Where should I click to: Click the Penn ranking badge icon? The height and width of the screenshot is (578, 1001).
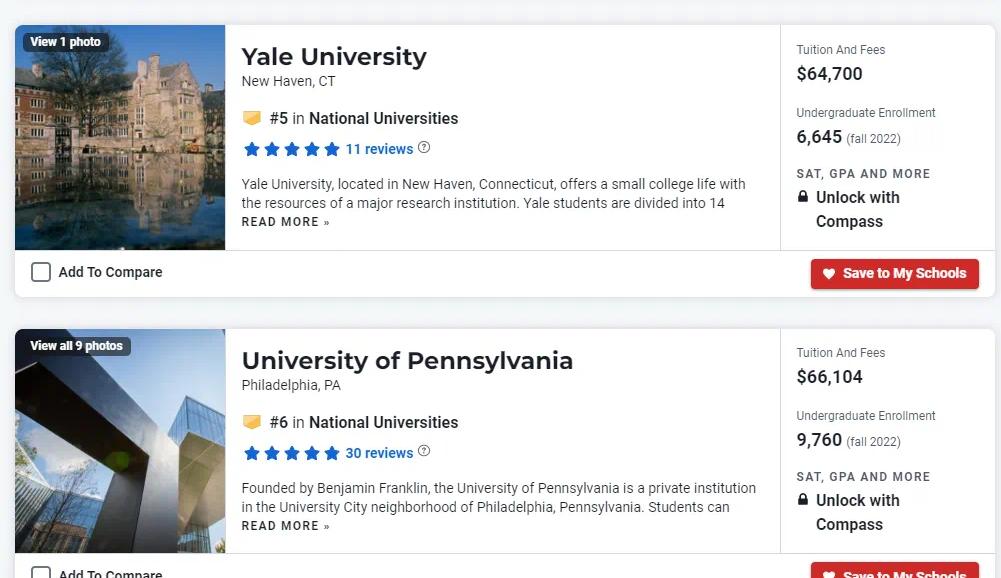coord(252,422)
